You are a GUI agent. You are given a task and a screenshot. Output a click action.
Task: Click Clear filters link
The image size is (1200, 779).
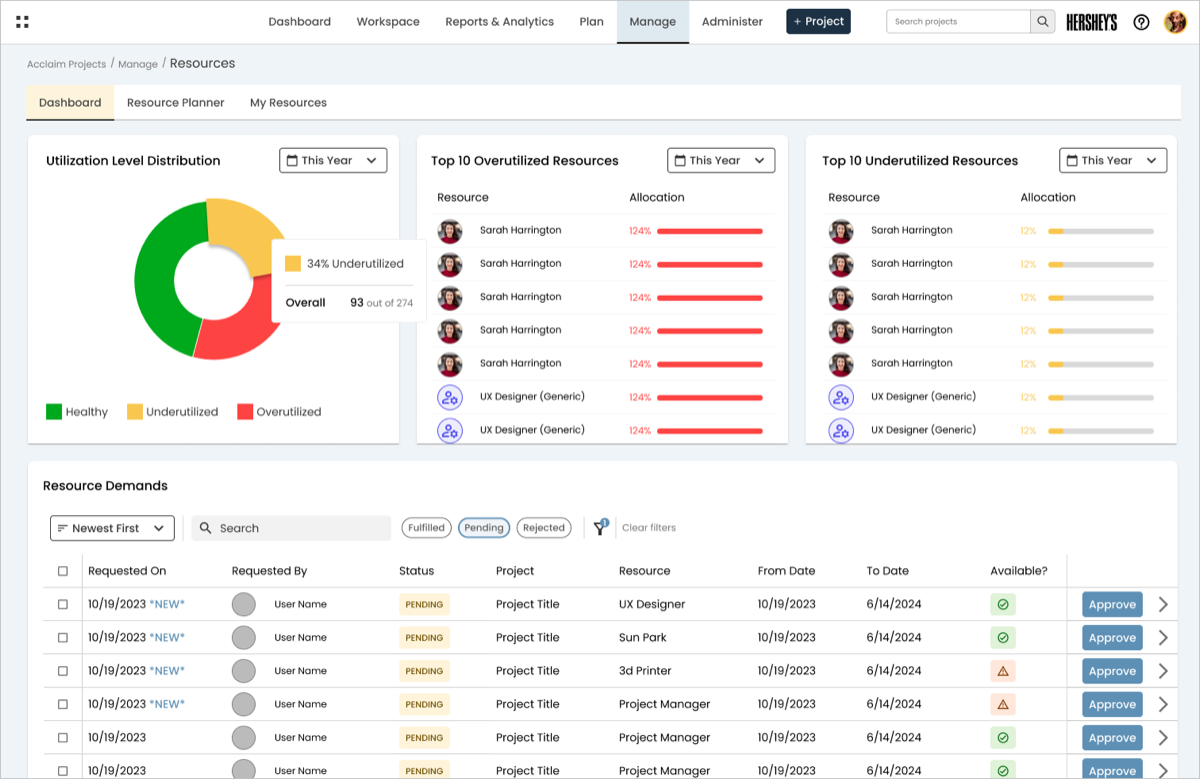649,528
